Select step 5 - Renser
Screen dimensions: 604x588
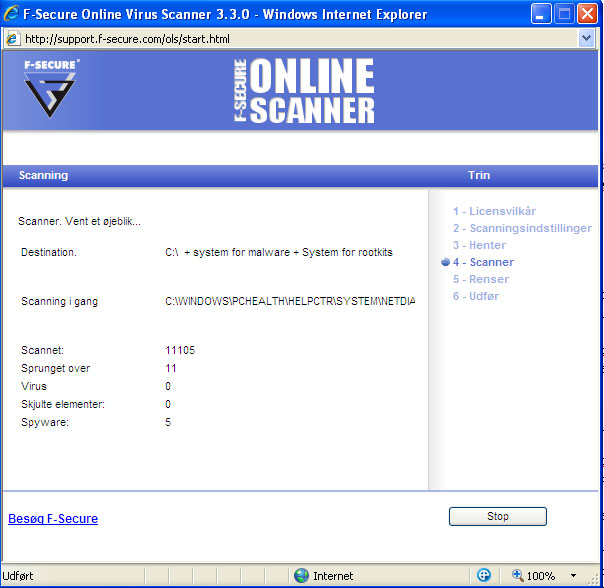[481, 279]
